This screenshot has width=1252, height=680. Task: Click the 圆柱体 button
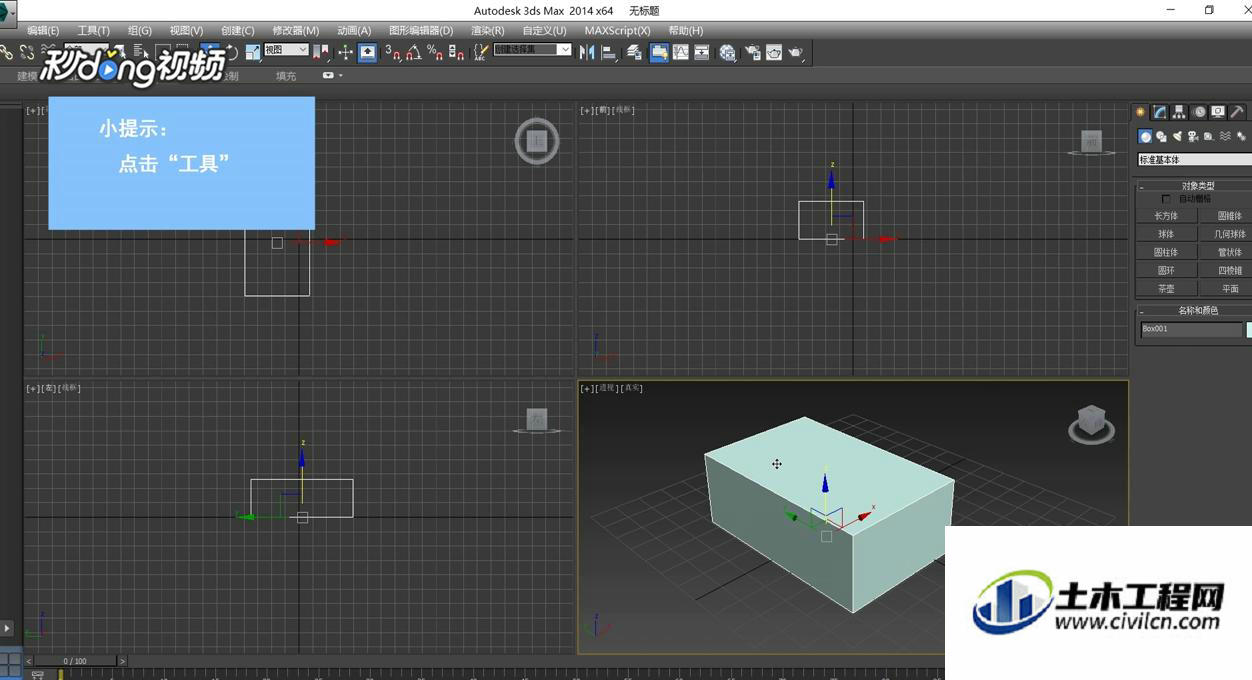click(x=1166, y=252)
